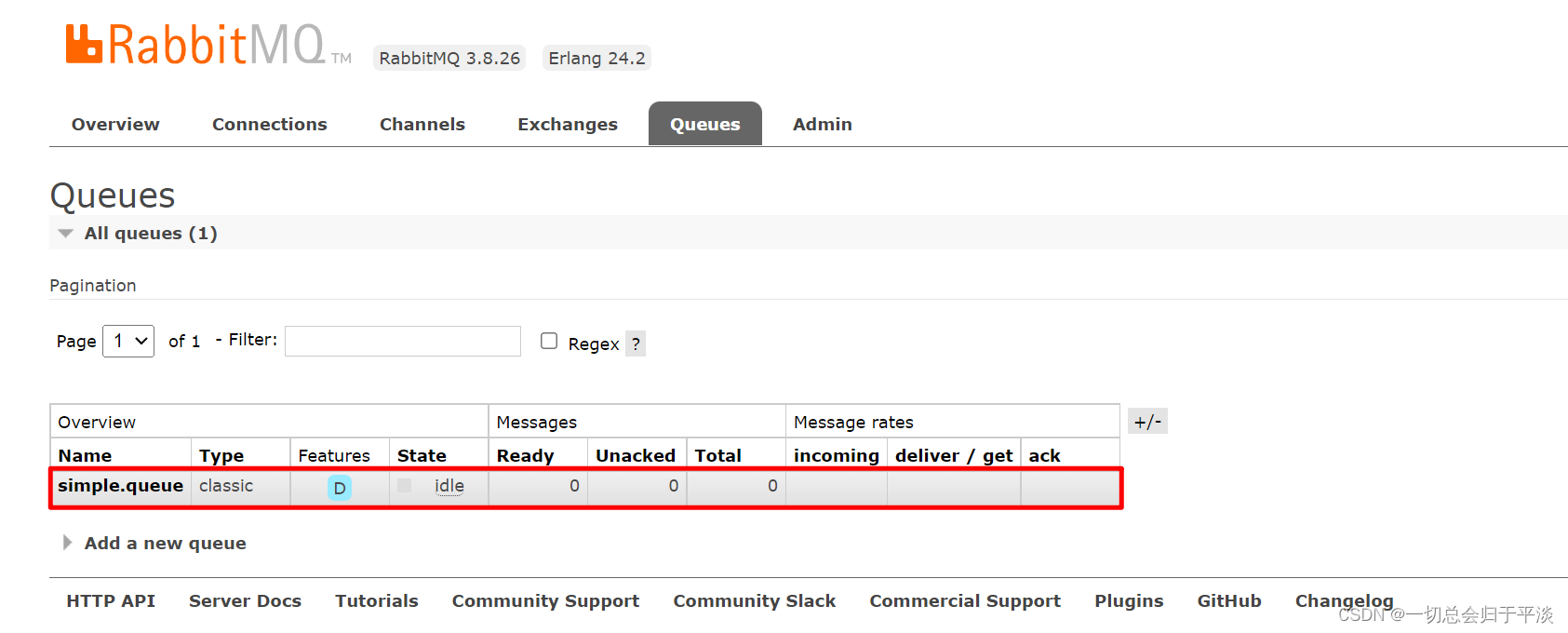Click the 'idle' state text

(449, 485)
